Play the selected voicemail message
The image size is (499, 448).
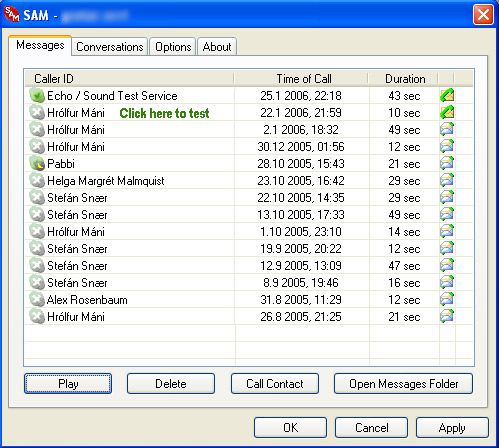68,384
